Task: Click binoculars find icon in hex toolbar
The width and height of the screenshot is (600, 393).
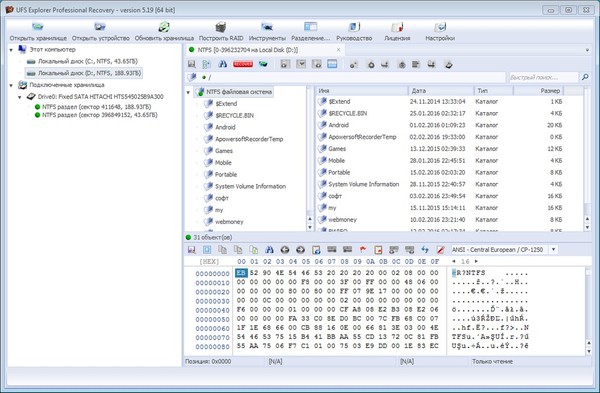Action: point(269,250)
